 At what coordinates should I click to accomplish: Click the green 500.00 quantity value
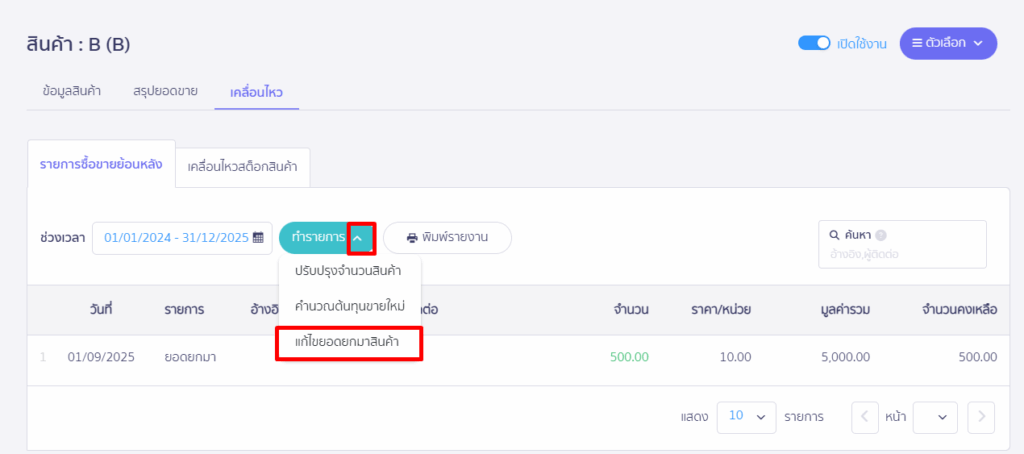[x=630, y=357]
